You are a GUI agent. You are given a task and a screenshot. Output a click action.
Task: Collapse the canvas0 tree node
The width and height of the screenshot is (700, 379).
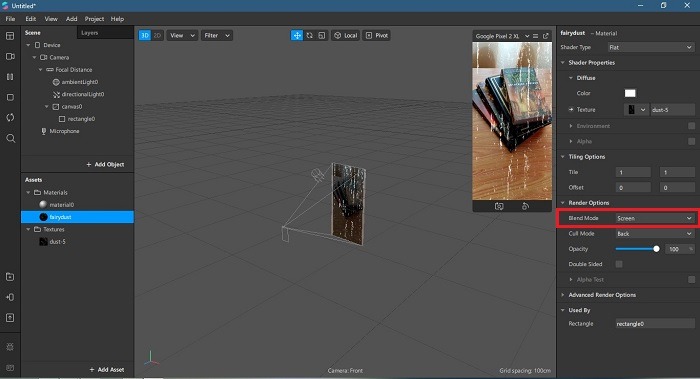point(47,107)
